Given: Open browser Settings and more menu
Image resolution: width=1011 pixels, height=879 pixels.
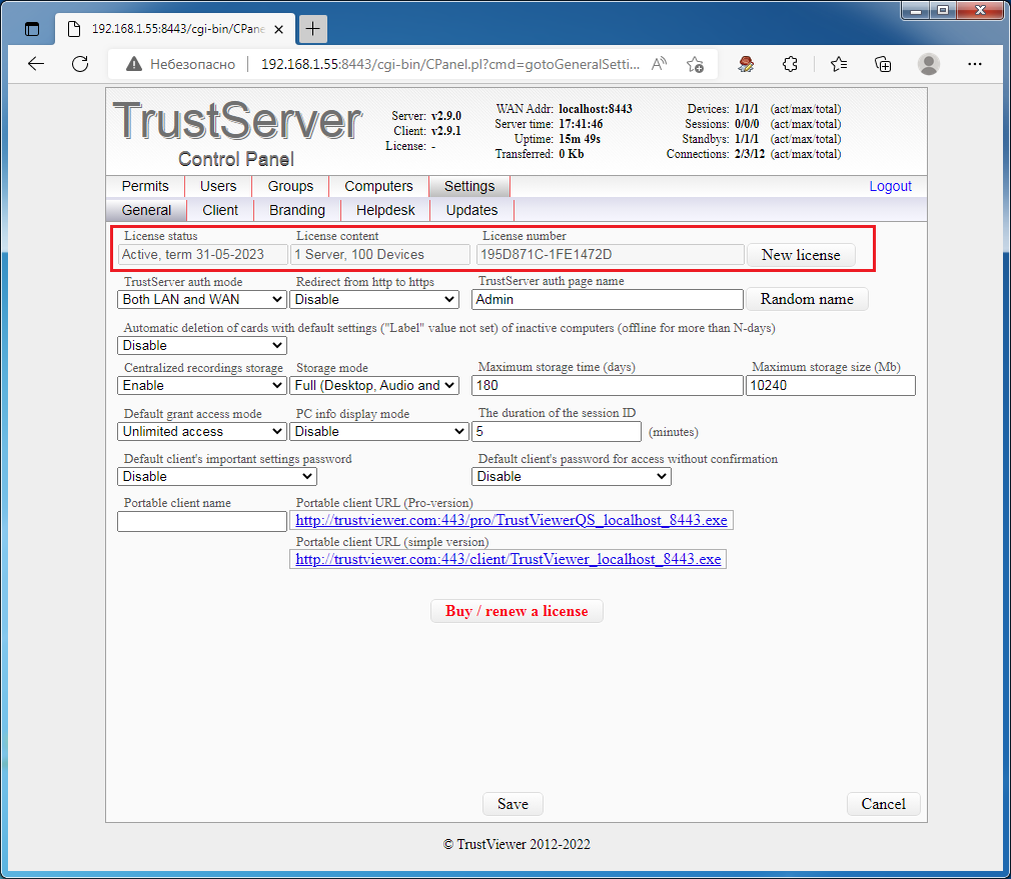Looking at the screenshot, I should point(975,64).
